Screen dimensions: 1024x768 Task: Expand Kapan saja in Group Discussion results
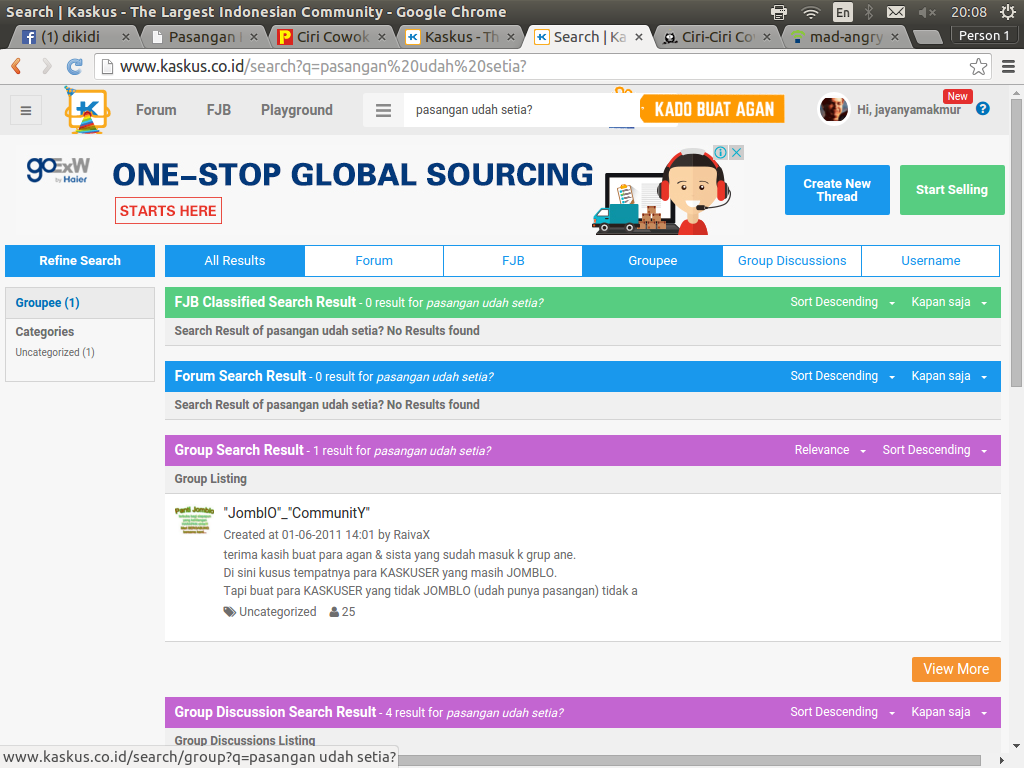click(x=950, y=712)
